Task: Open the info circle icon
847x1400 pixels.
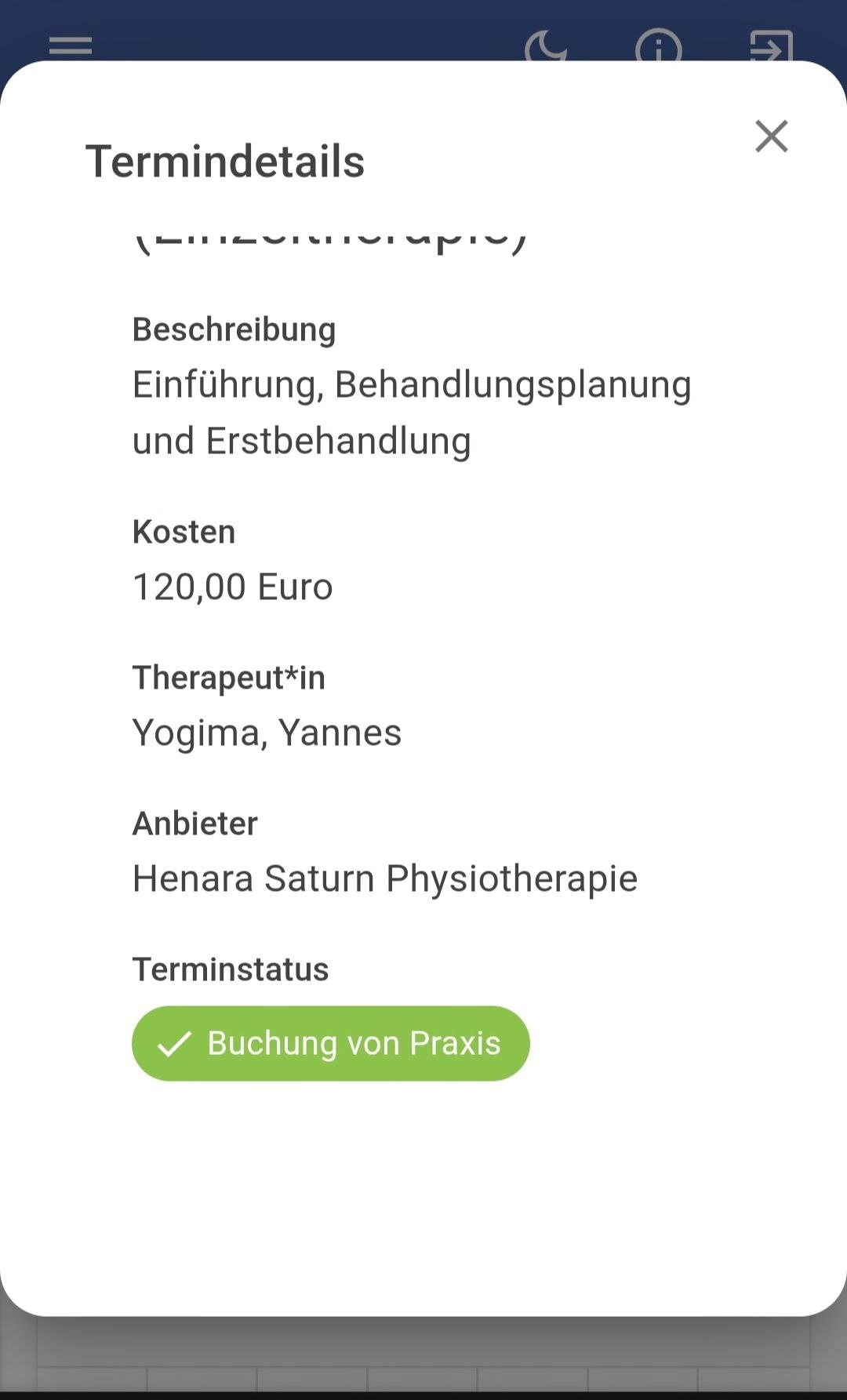Action: coord(658,47)
